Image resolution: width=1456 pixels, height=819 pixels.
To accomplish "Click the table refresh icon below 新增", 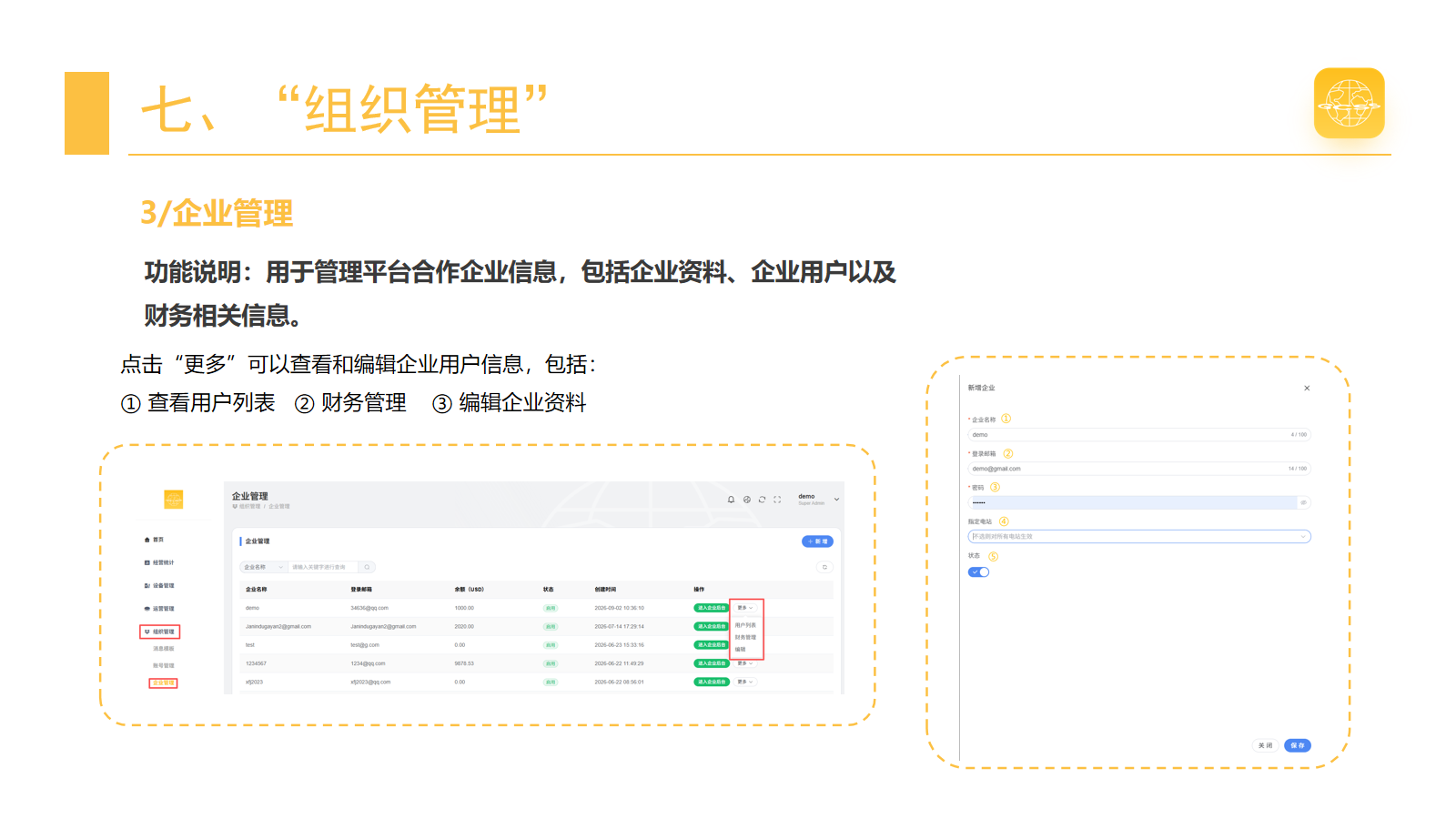I will click(x=825, y=567).
